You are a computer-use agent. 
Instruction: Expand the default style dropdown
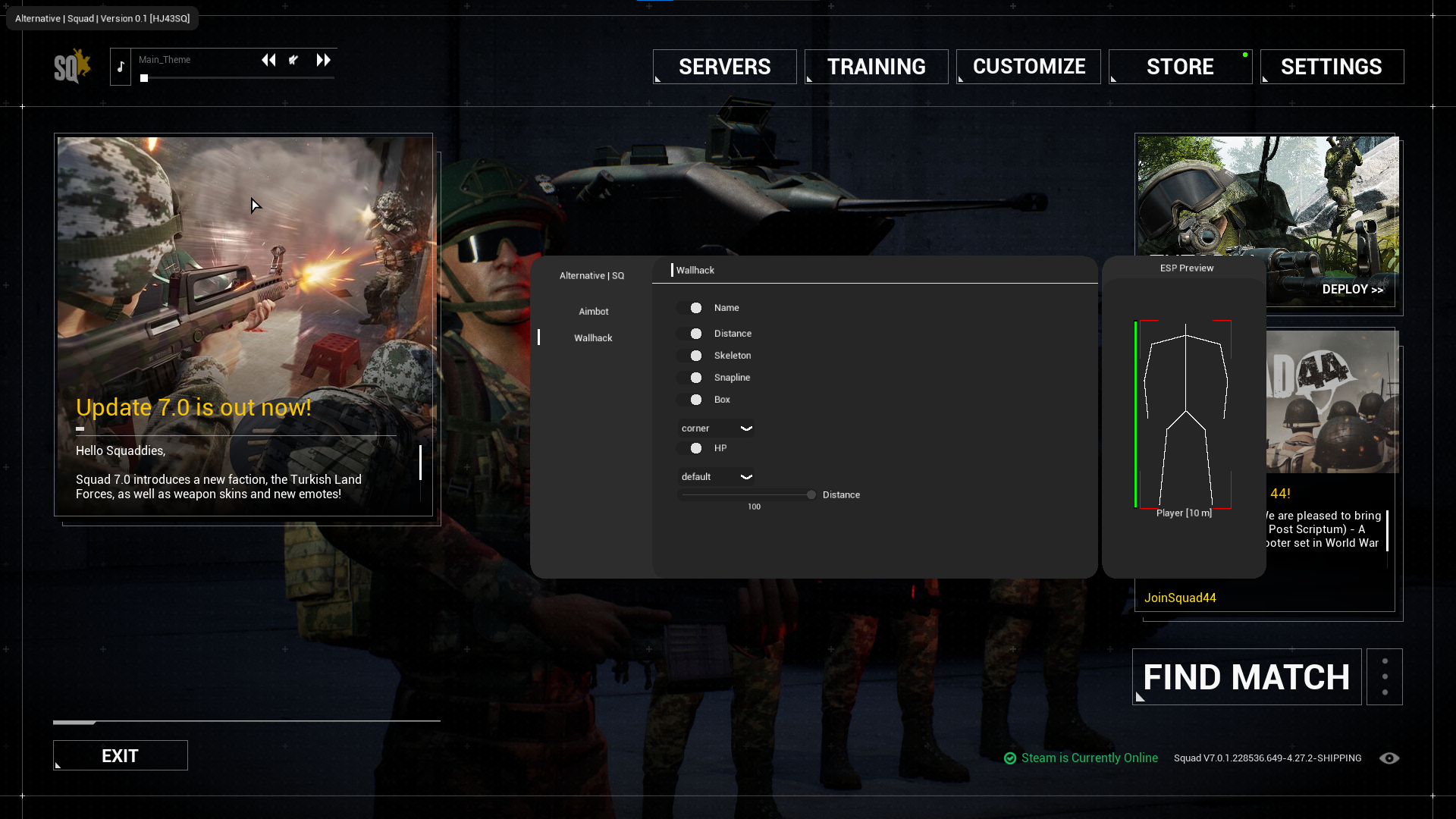tap(748, 476)
